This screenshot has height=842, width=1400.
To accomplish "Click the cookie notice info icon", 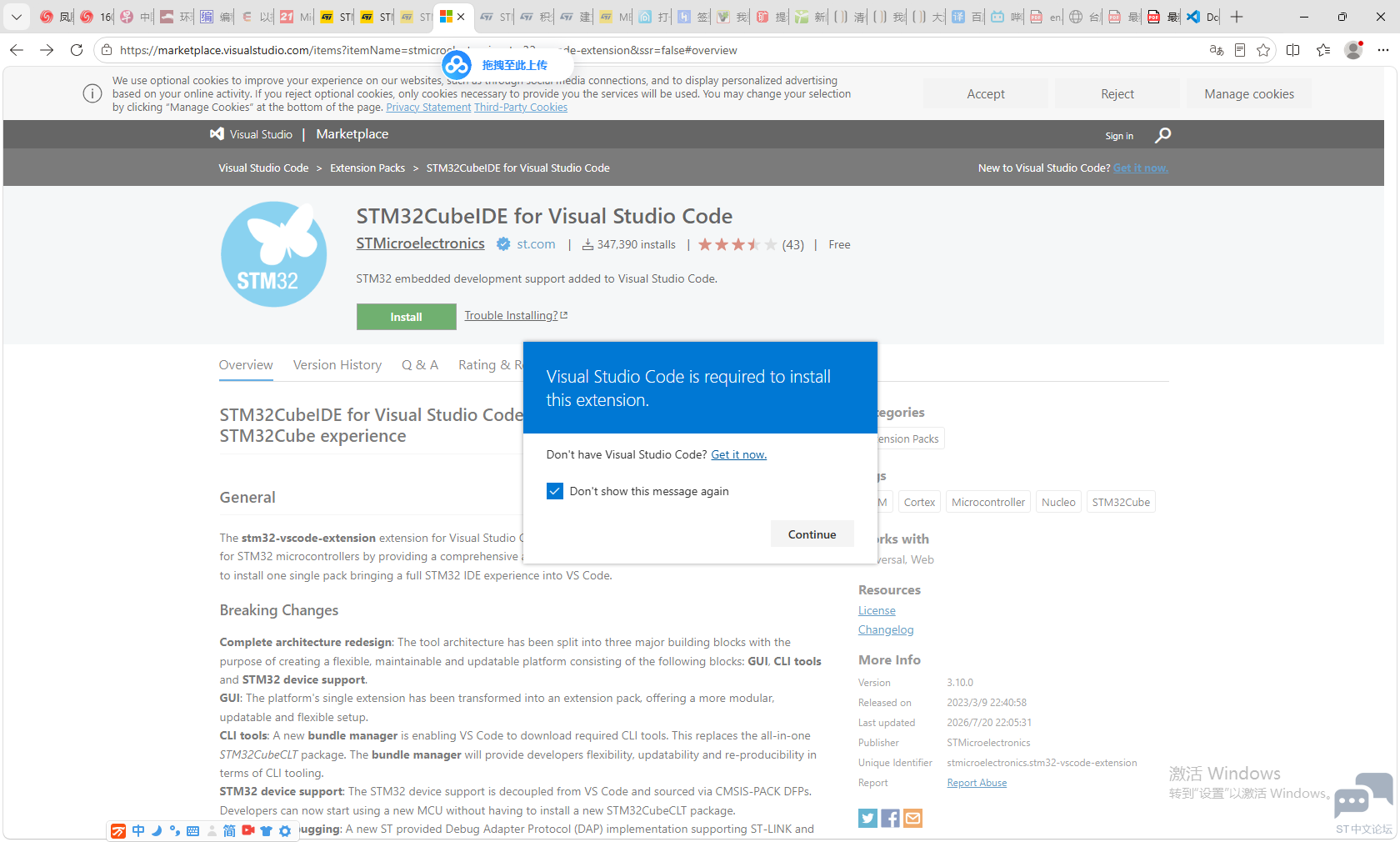I will (92, 93).
